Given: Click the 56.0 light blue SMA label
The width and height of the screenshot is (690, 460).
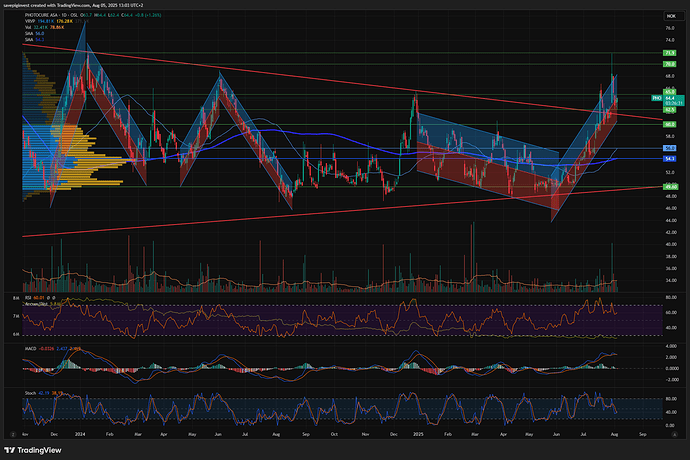Looking at the screenshot, I should [670, 148].
